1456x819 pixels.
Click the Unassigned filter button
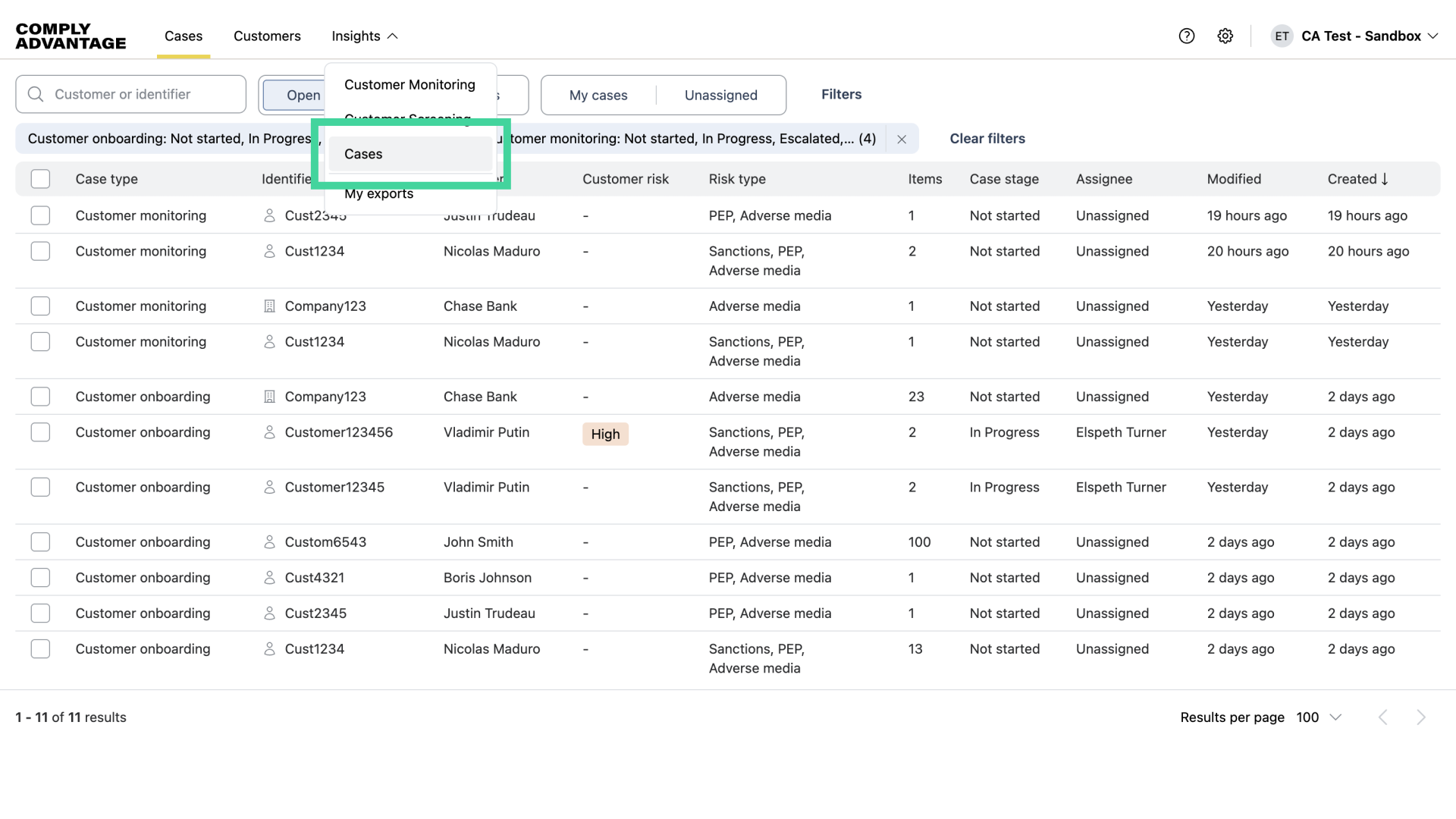(x=720, y=95)
